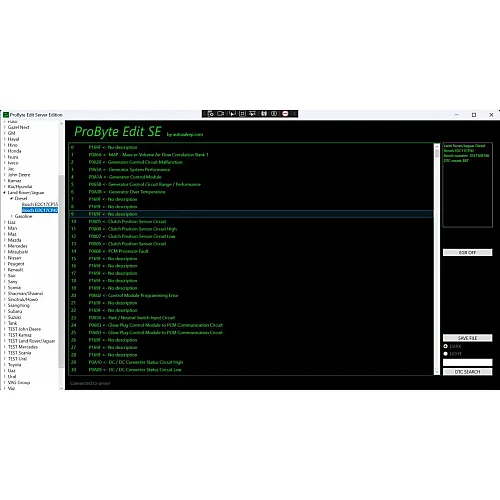This screenshot has height=500, width=500.
Task: Select the TEST John Deere tree item
Action: click(24, 329)
